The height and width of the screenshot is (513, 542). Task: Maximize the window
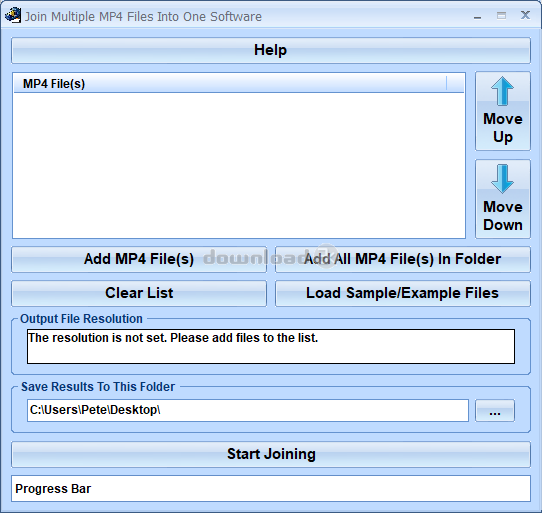501,16
